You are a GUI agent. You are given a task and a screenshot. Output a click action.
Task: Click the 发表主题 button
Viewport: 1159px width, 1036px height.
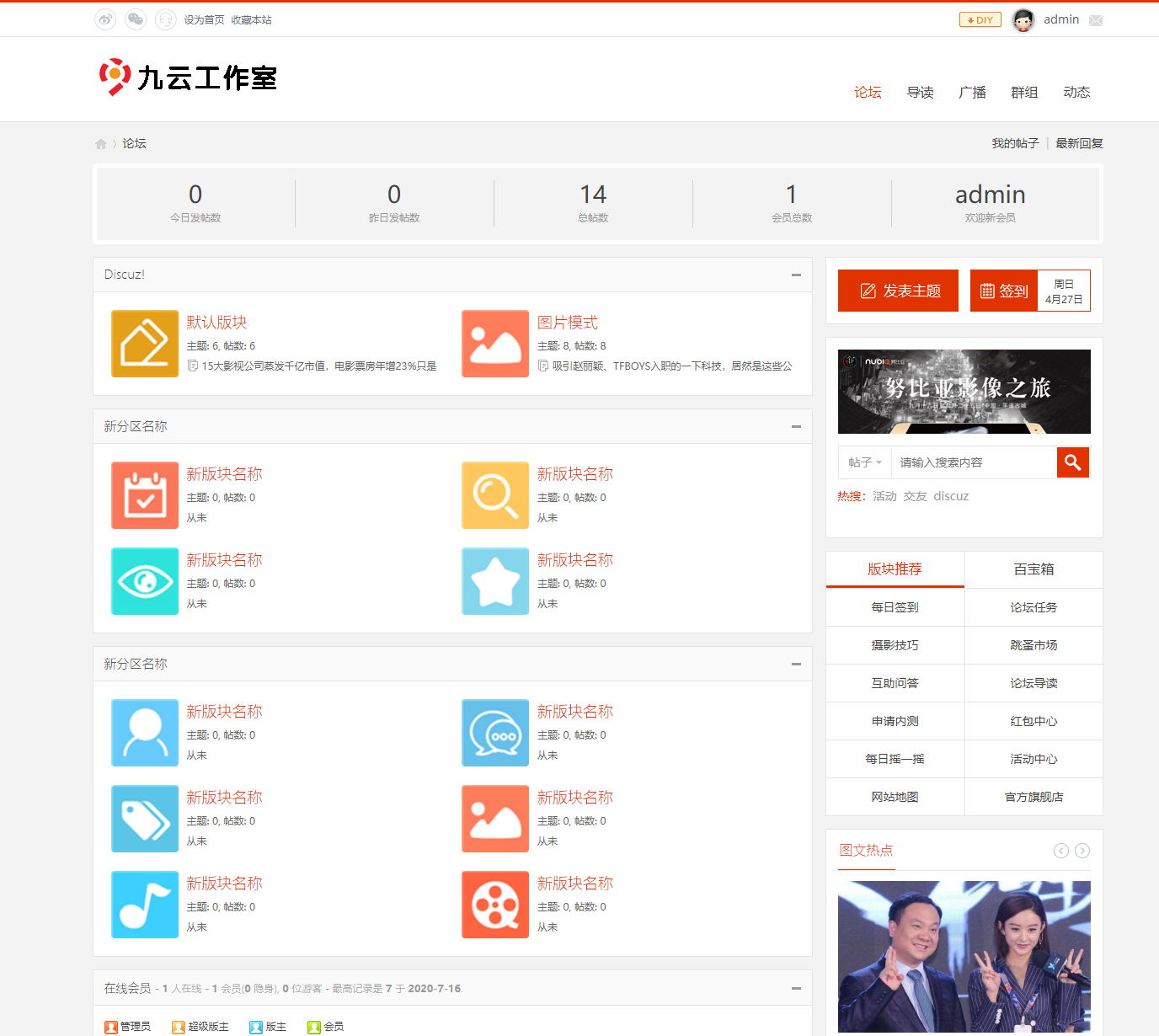[x=898, y=291]
